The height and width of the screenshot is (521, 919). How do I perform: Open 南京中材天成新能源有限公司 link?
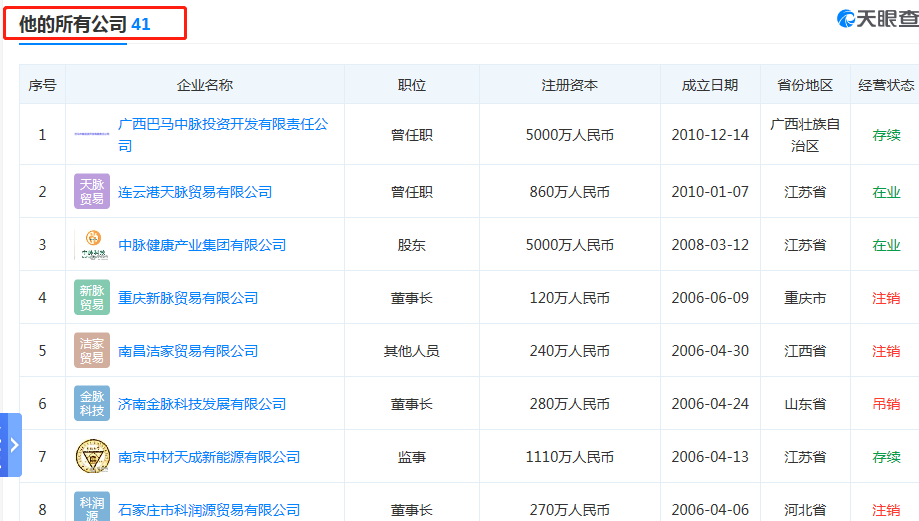209,457
